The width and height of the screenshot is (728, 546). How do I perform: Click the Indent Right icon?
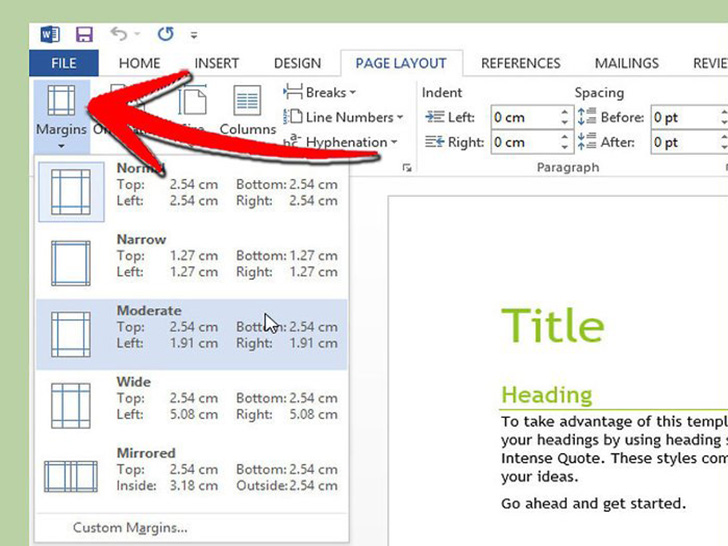point(435,142)
